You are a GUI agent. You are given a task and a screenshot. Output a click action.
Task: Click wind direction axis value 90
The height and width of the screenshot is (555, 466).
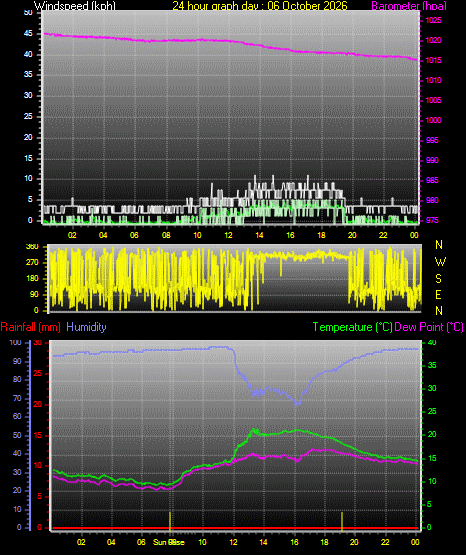[34, 294]
